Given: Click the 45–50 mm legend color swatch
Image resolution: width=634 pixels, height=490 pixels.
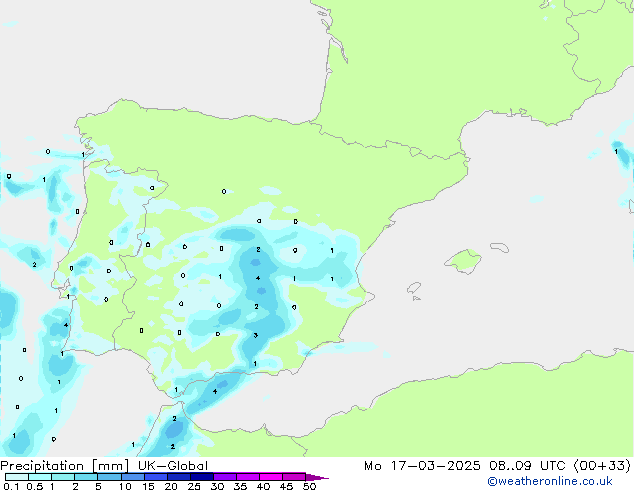Looking at the screenshot, I should 294,477.
